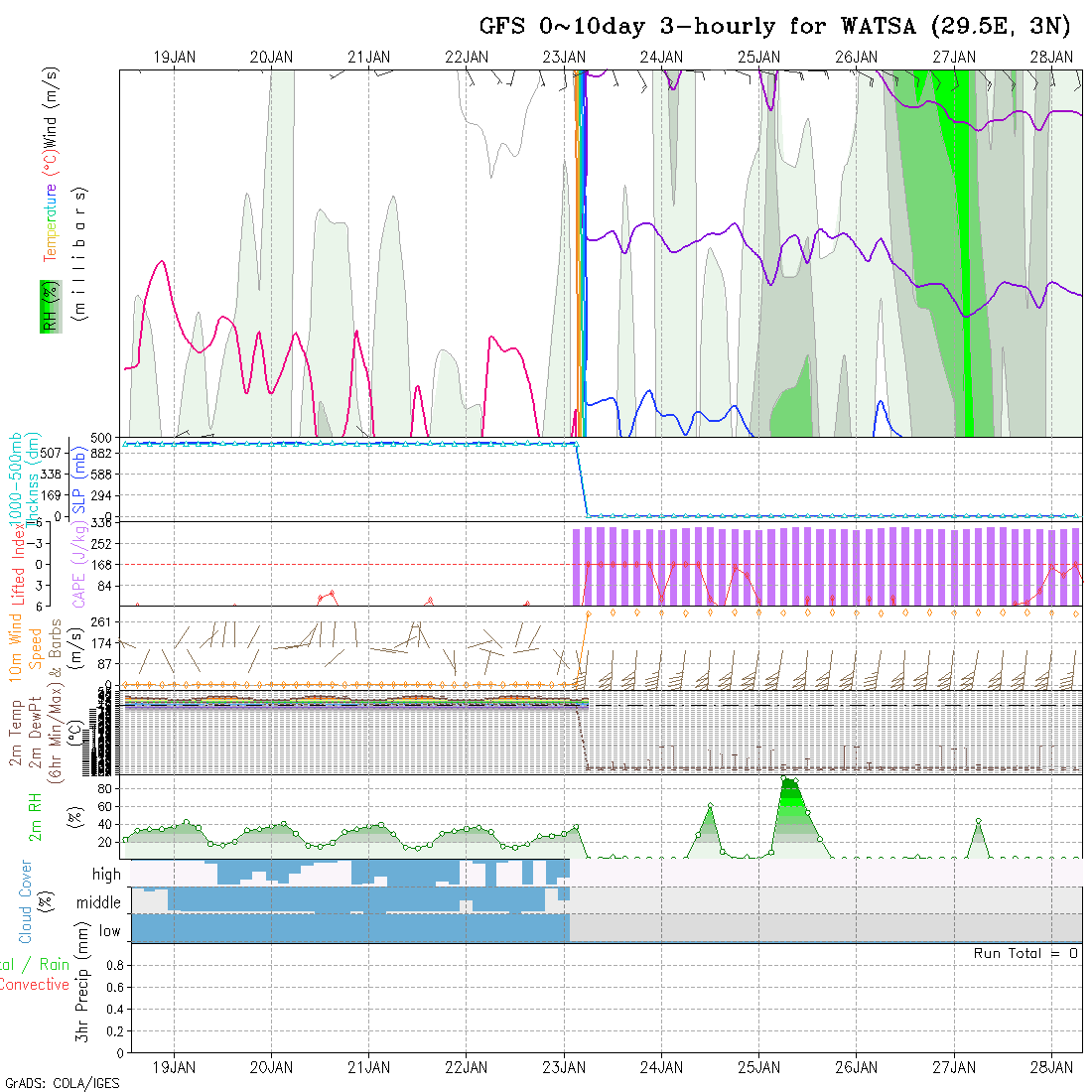Click the 'GrADS: COLA/IGES' credit text
Image resolution: width=1092 pixels, height=1092 pixels.
click(62, 1084)
